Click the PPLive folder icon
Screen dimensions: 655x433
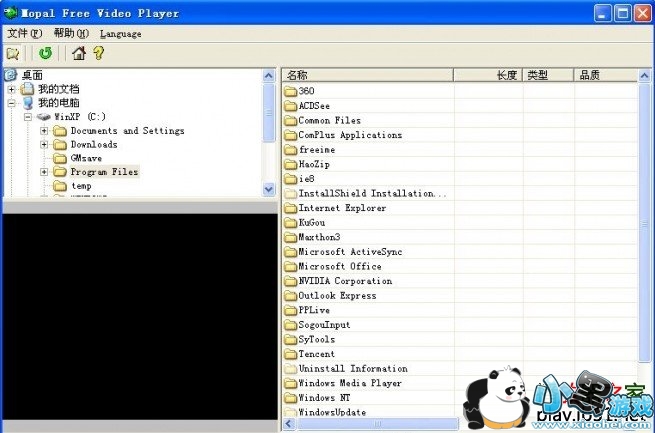tap(290, 310)
